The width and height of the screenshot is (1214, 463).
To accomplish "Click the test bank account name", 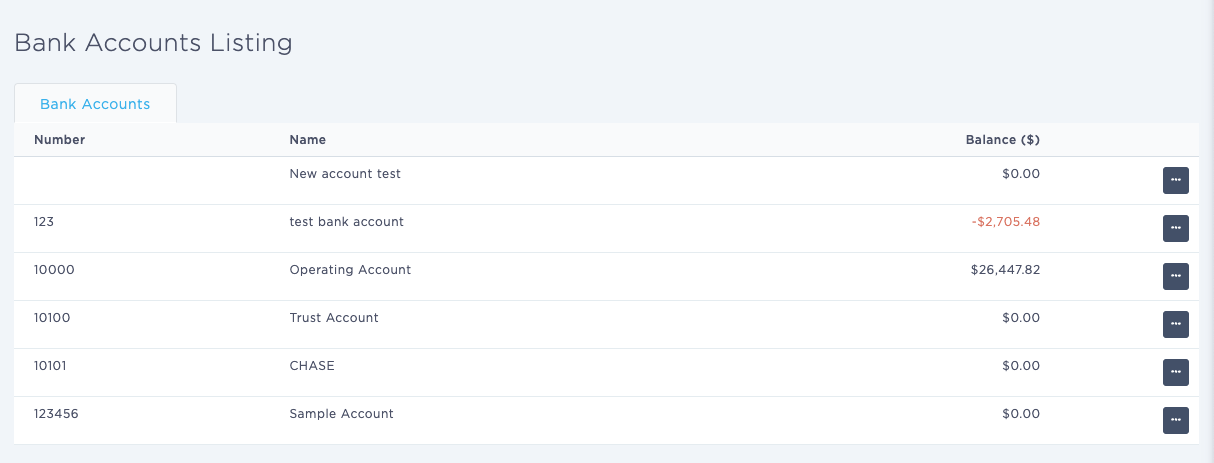I will click(x=346, y=222).
